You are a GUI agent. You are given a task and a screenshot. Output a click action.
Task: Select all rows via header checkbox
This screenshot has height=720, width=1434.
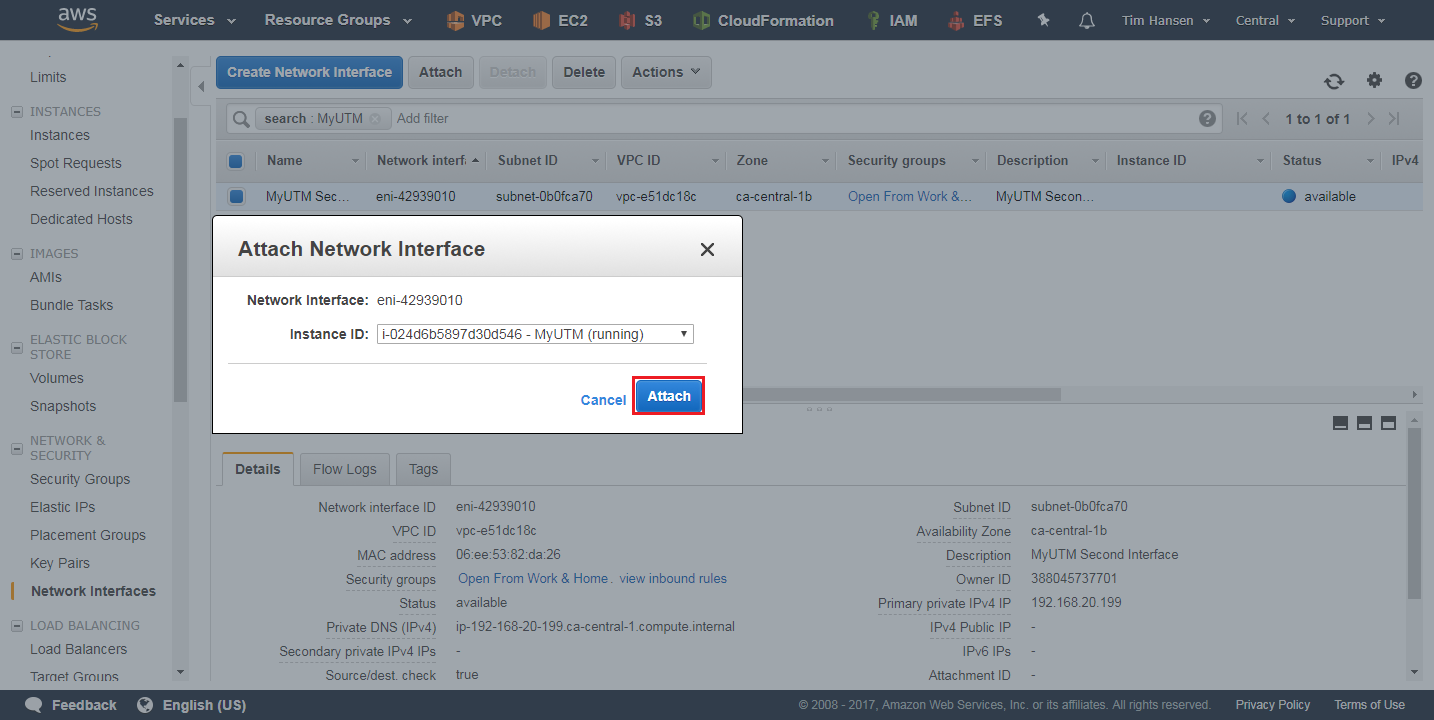click(236, 160)
